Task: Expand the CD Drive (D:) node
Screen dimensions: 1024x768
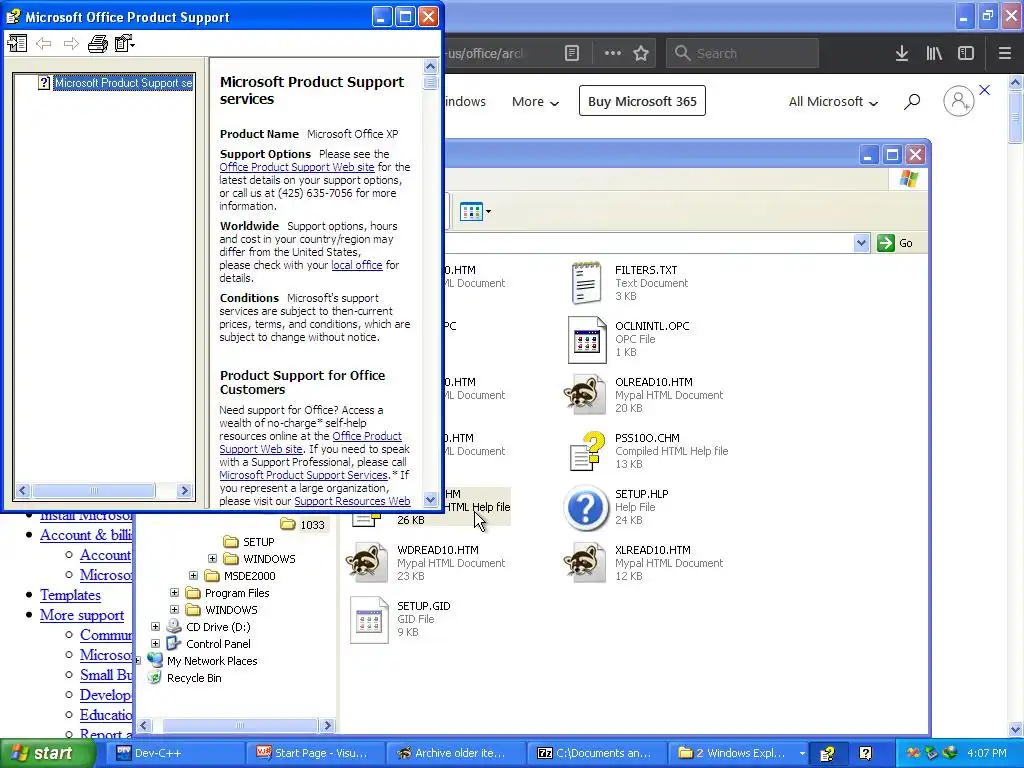Action: coord(155,627)
